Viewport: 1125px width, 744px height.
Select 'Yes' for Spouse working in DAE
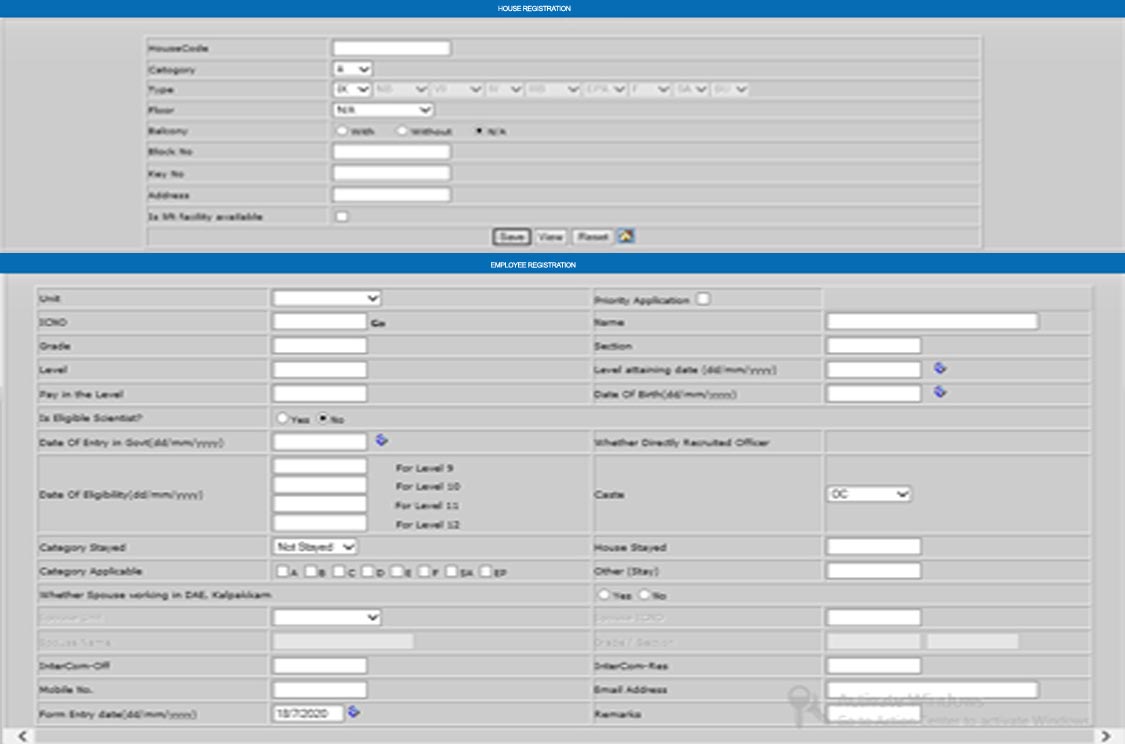(x=604, y=595)
